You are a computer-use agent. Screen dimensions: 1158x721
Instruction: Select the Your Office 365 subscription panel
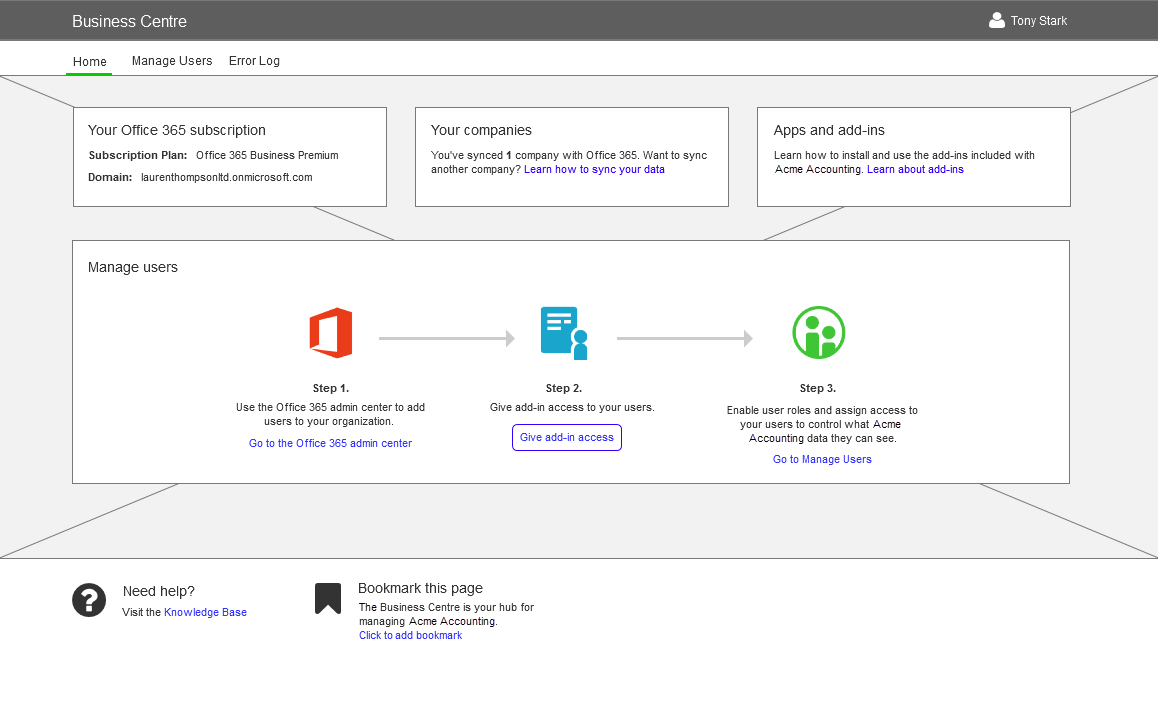click(229, 156)
